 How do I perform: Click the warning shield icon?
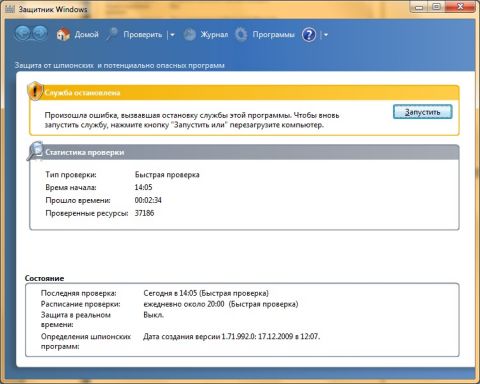(35, 91)
